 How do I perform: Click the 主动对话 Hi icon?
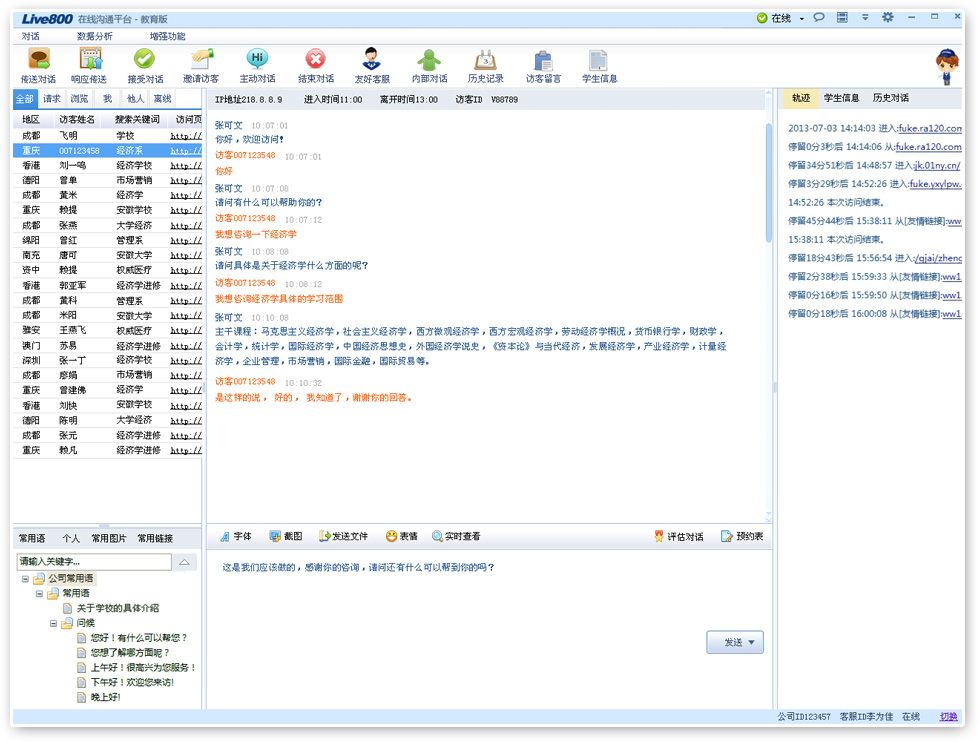[257, 60]
